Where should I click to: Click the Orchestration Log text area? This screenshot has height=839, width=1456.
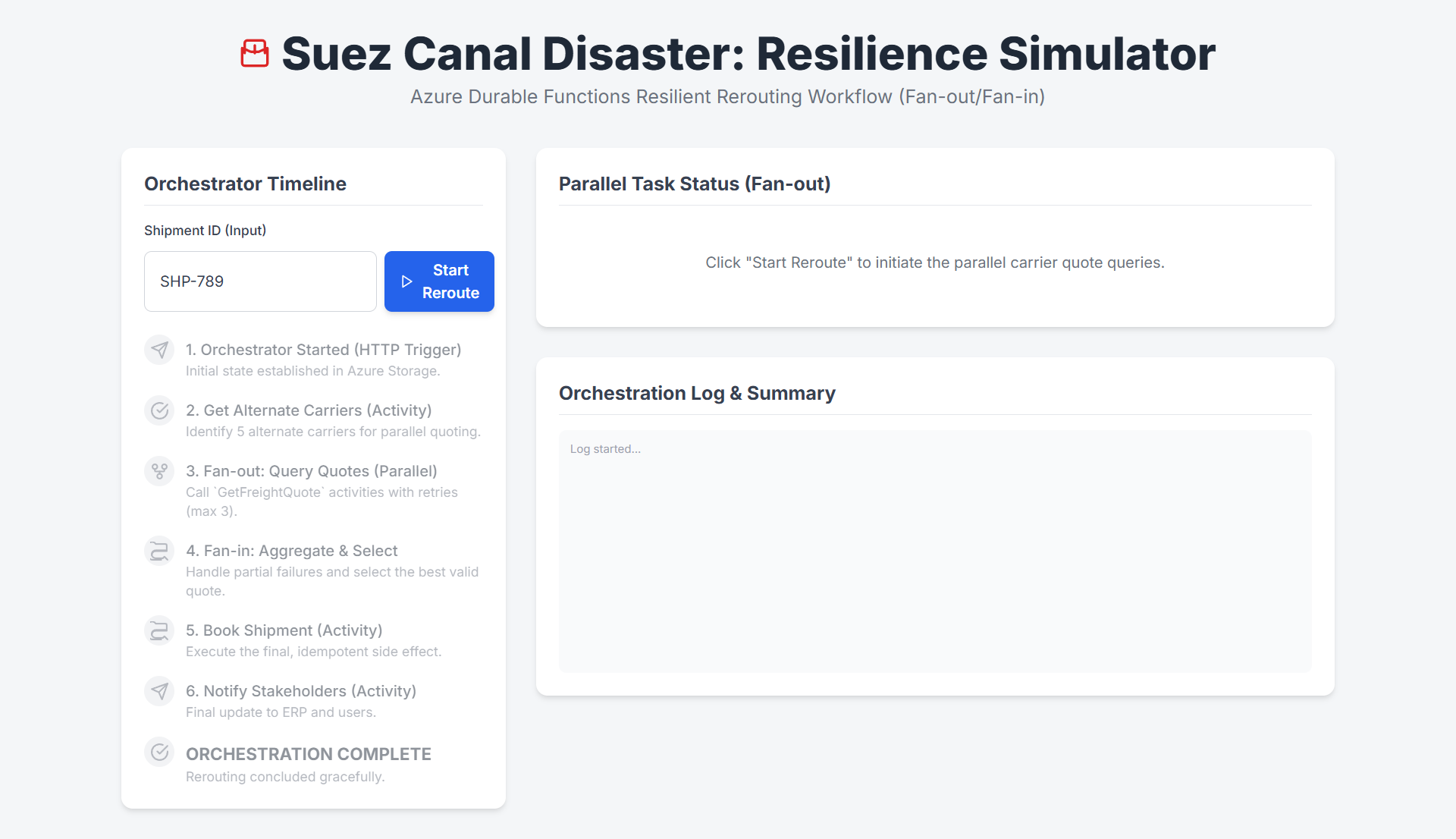(x=934, y=551)
